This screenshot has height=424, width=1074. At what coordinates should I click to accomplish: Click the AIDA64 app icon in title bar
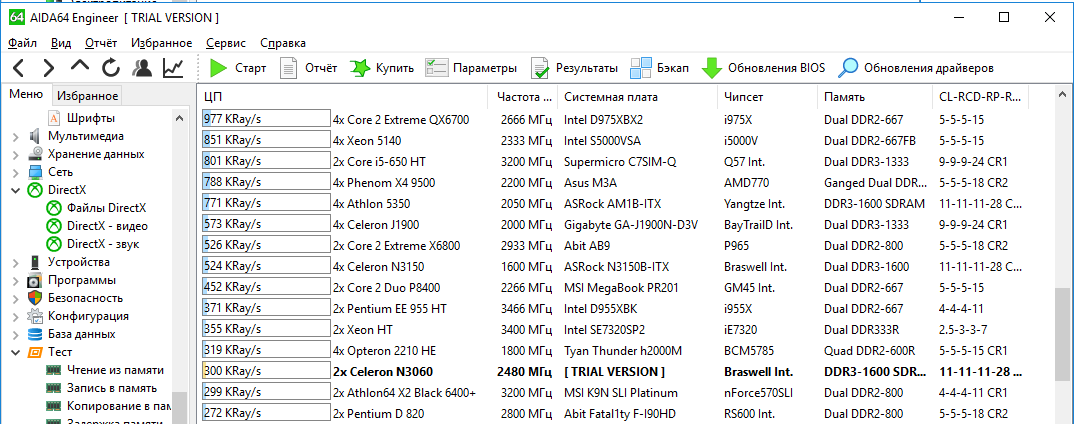(x=17, y=17)
